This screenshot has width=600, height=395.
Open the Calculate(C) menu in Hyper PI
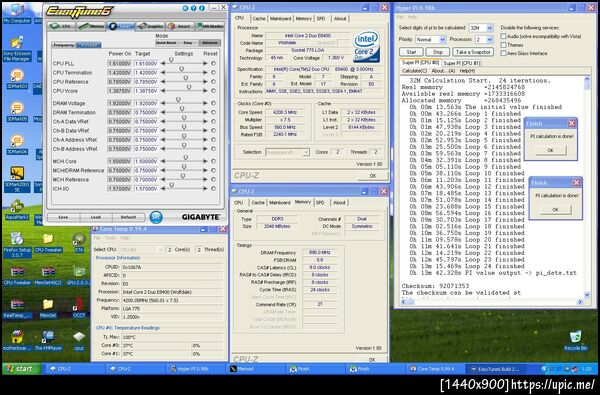[x=414, y=71]
